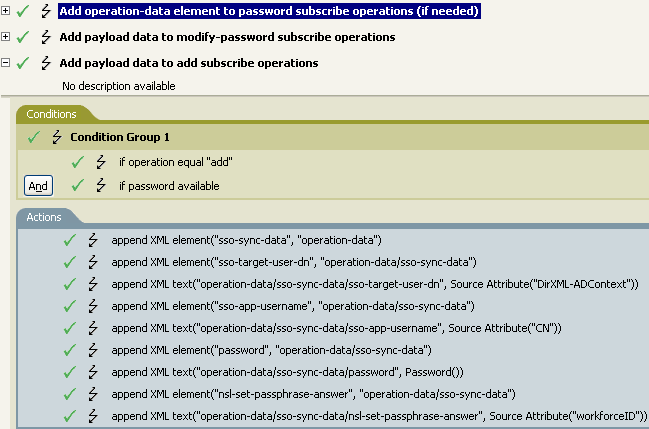Click checkmark icon for nsl-set-passphrase-answer element action

(70, 394)
